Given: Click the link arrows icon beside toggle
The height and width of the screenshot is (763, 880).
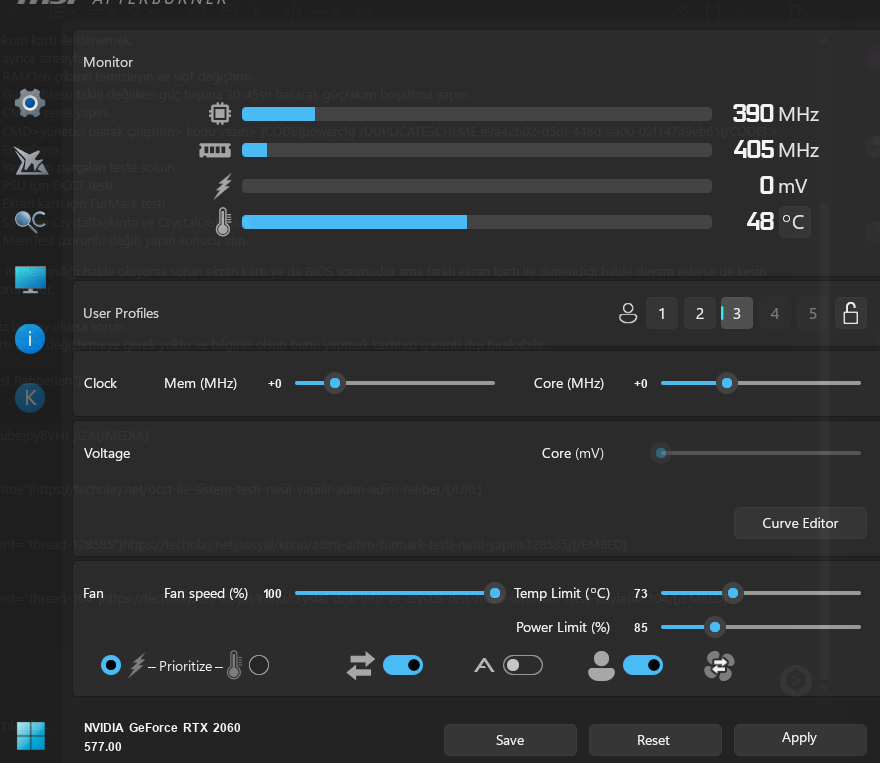Looking at the screenshot, I should [361, 666].
